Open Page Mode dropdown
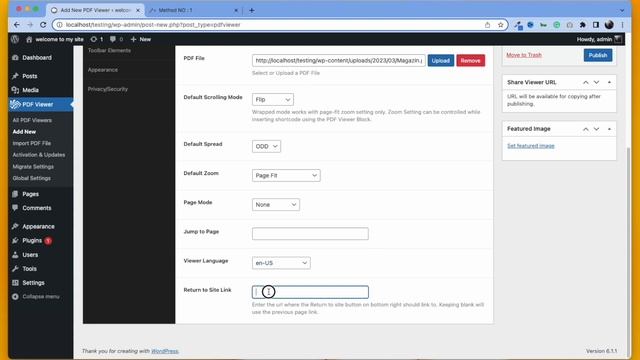Image resolution: width=640 pixels, height=360 pixels. (x=276, y=204)
